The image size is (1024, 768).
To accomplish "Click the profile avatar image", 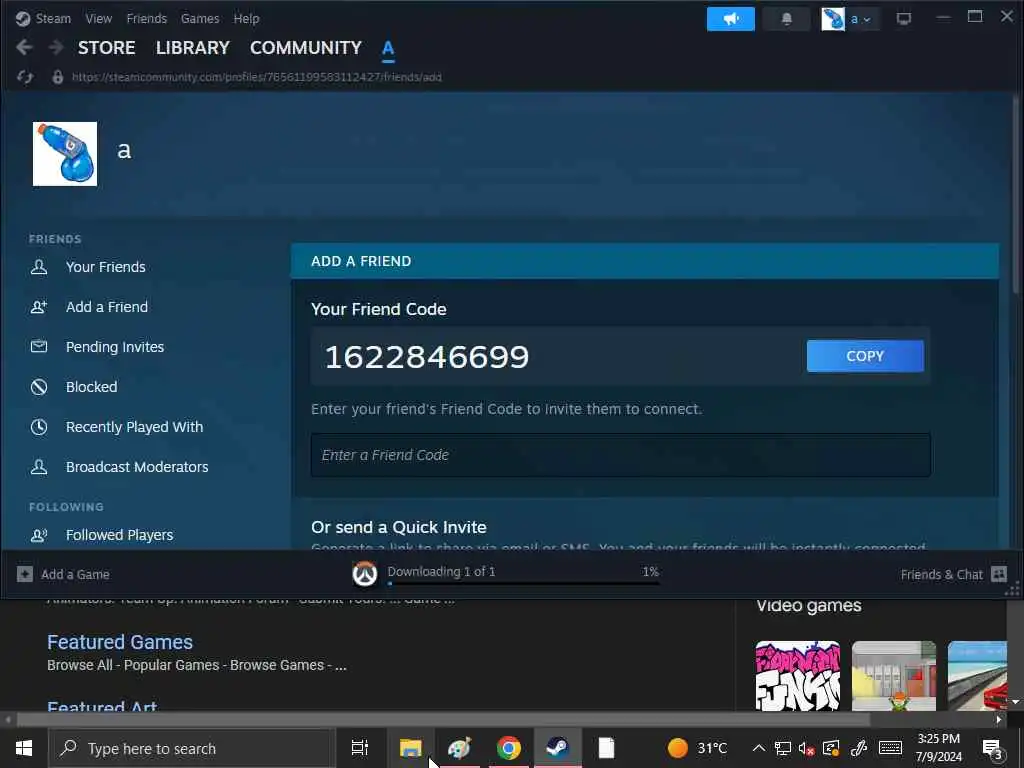I will 65,154.
